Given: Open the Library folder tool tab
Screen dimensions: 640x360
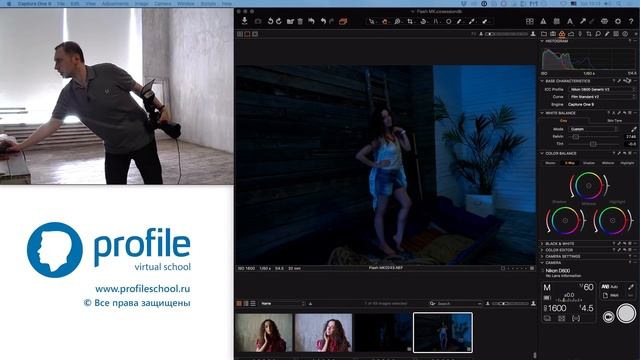Looking at the screenshot, I should tap(544, 34).
